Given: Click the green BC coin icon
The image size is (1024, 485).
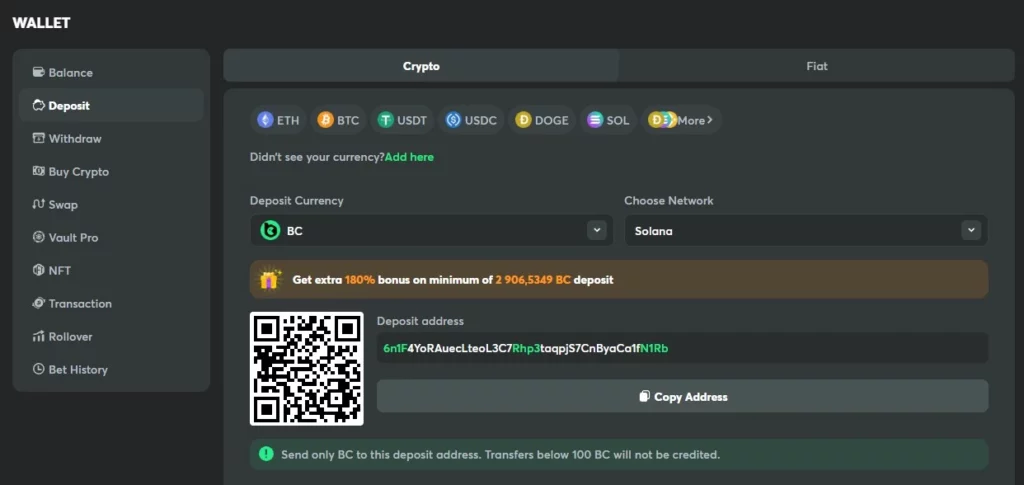Looking at the screenshot, I should pyautogui.click(x=270, y=230).
